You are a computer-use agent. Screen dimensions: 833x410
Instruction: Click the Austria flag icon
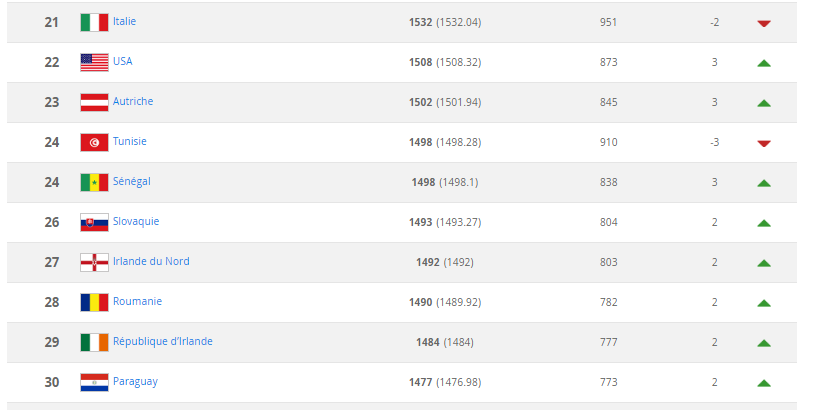tap(95, 102)
